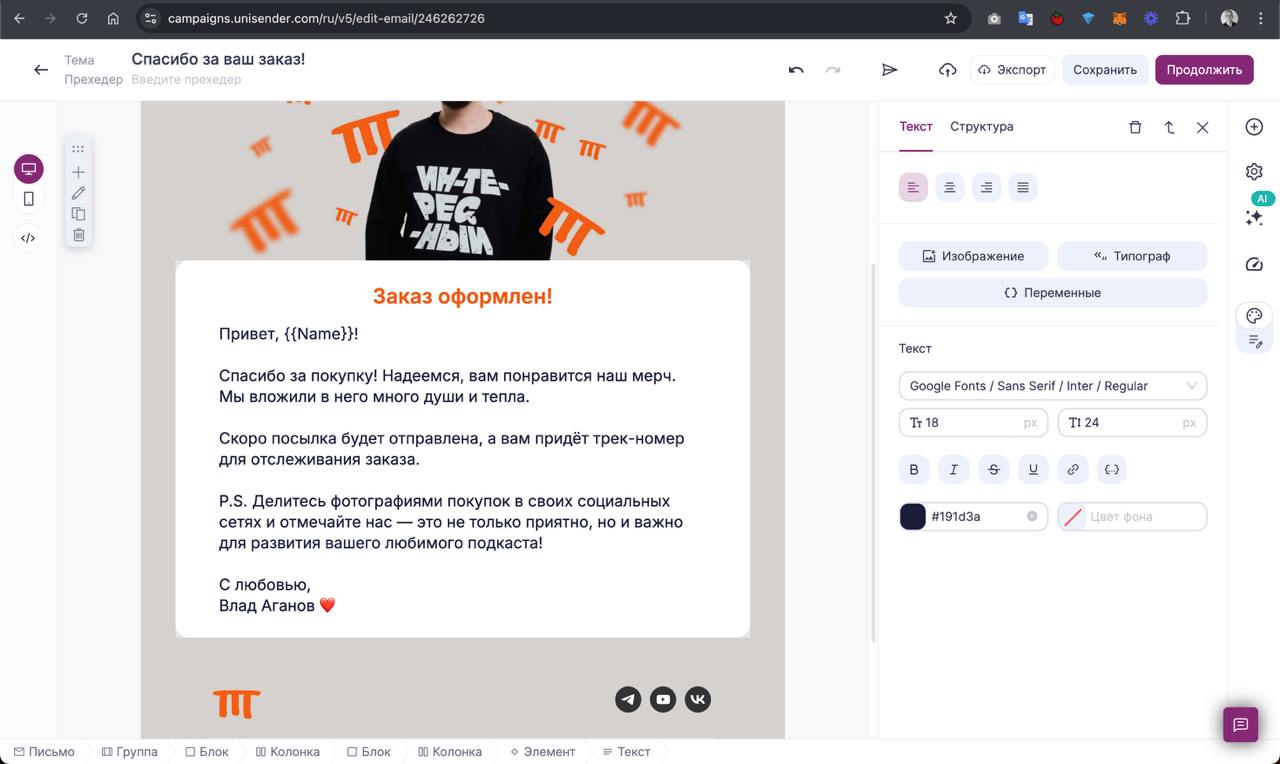This screenshot has height=764, width=1280.
Task: Align text to the left
Action: pos(913,187)
